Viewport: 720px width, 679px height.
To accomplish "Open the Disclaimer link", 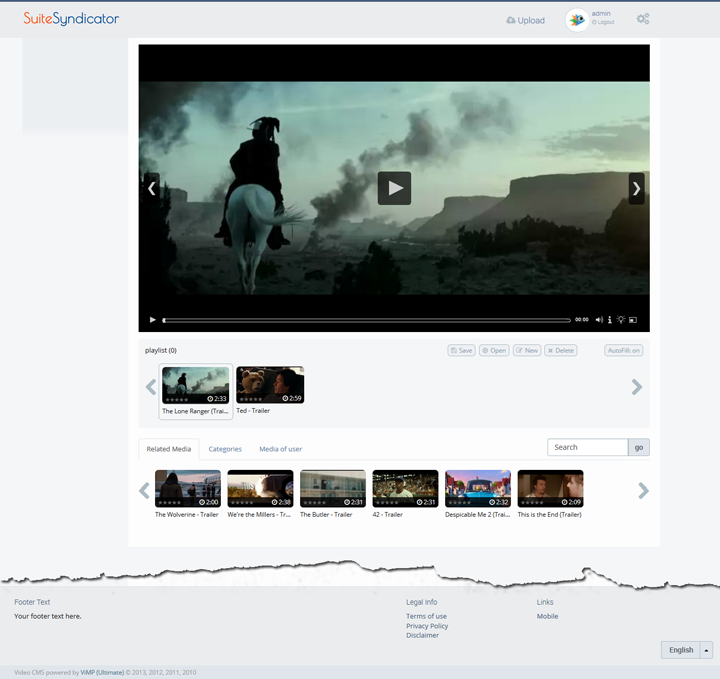I will click(x=422, y=635).
